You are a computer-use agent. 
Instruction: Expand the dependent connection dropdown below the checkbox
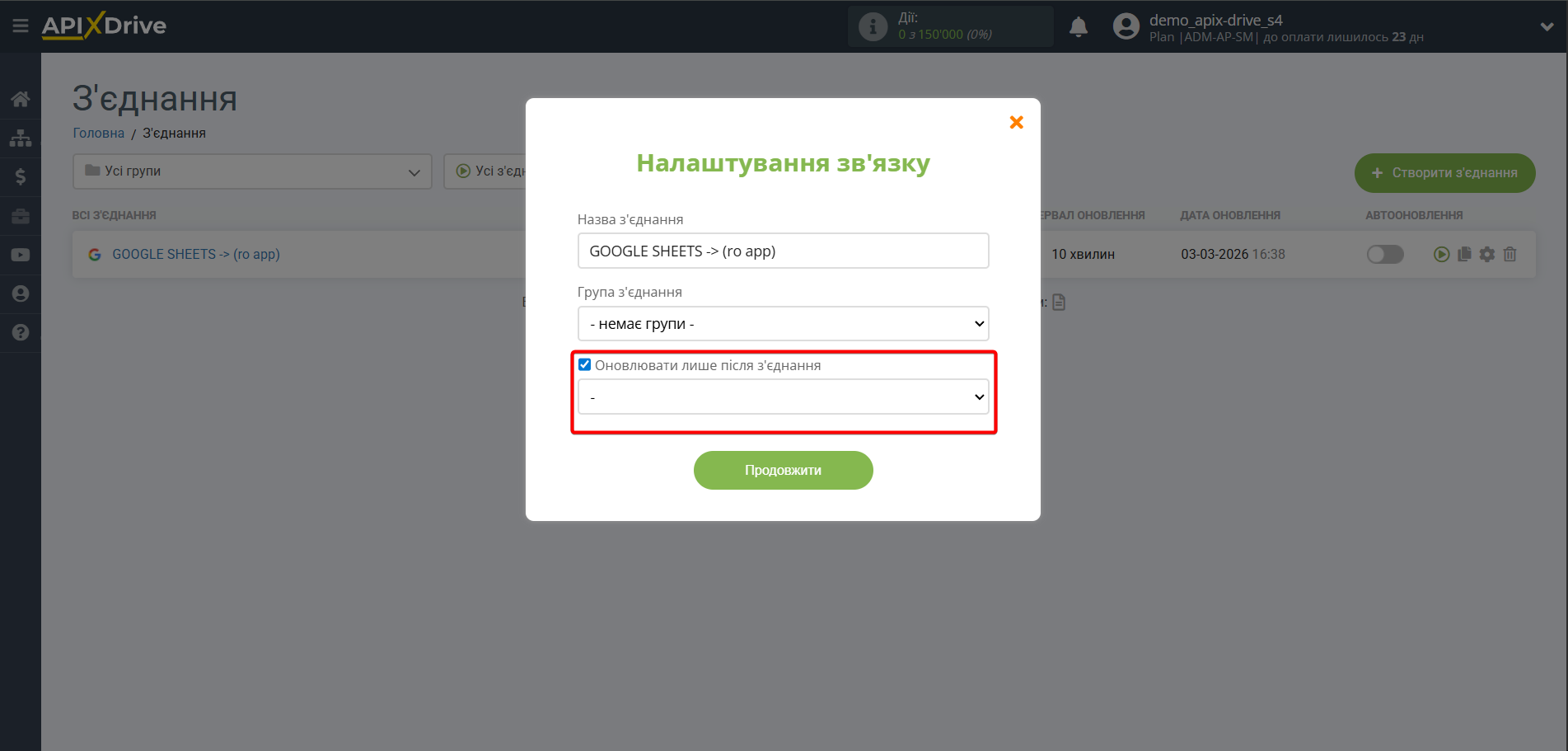[782, 397]
